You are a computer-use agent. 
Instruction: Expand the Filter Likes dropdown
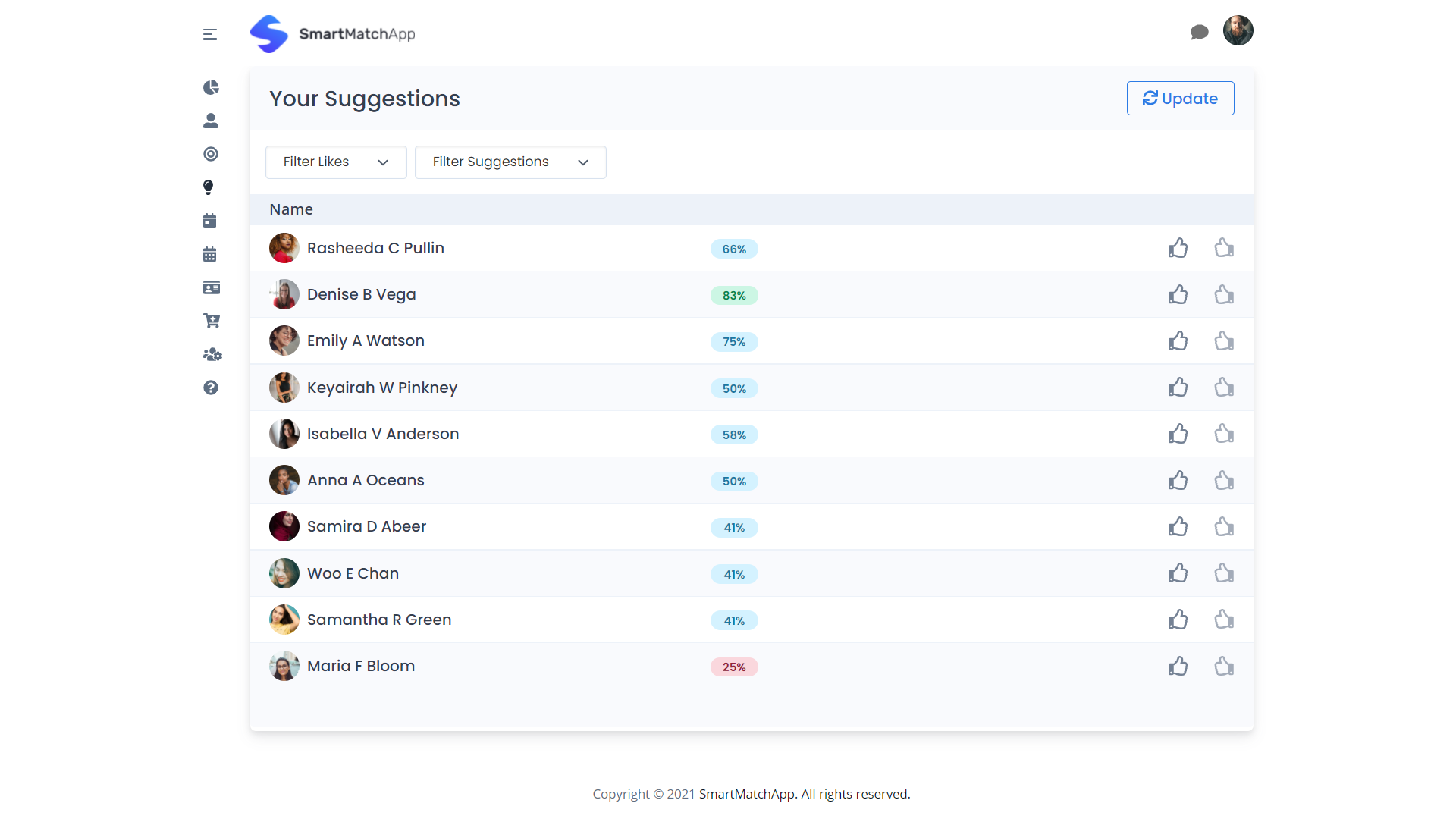click(336, 162)
